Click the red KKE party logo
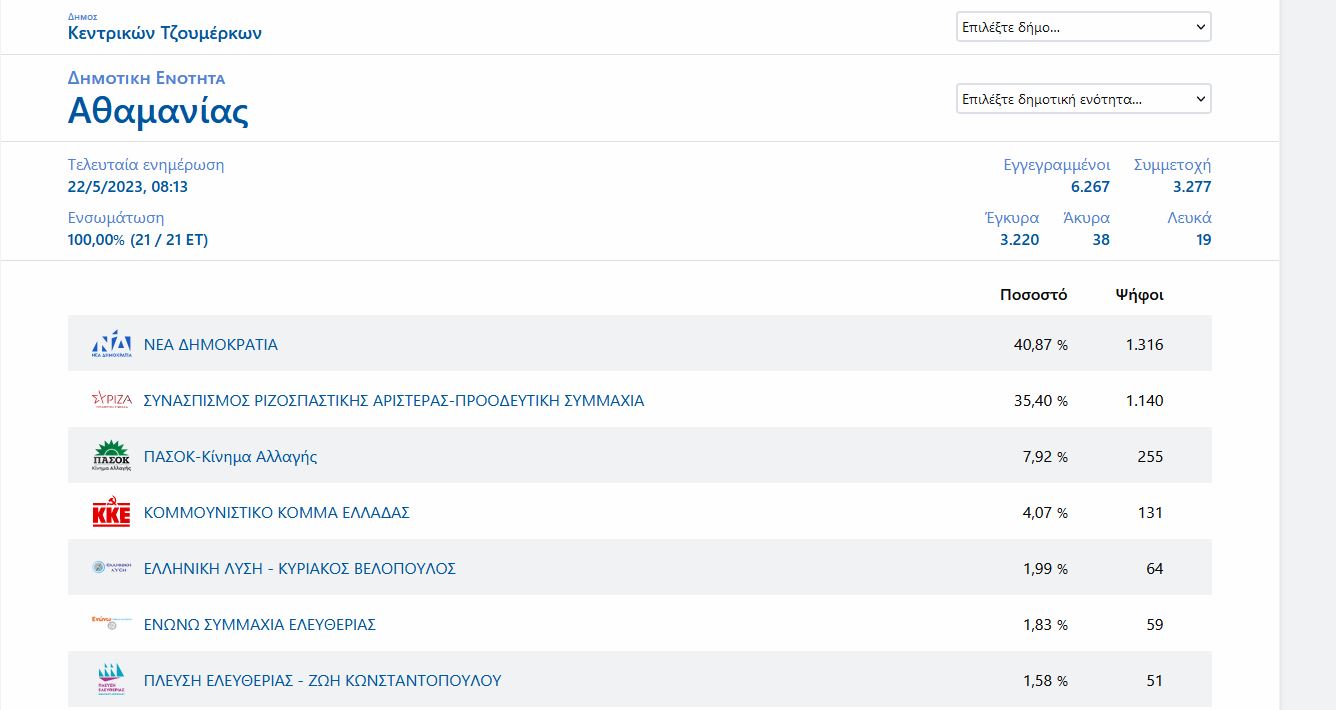Screen dimensions: 1336x710 pyautogui.click(x=111, y=513)
